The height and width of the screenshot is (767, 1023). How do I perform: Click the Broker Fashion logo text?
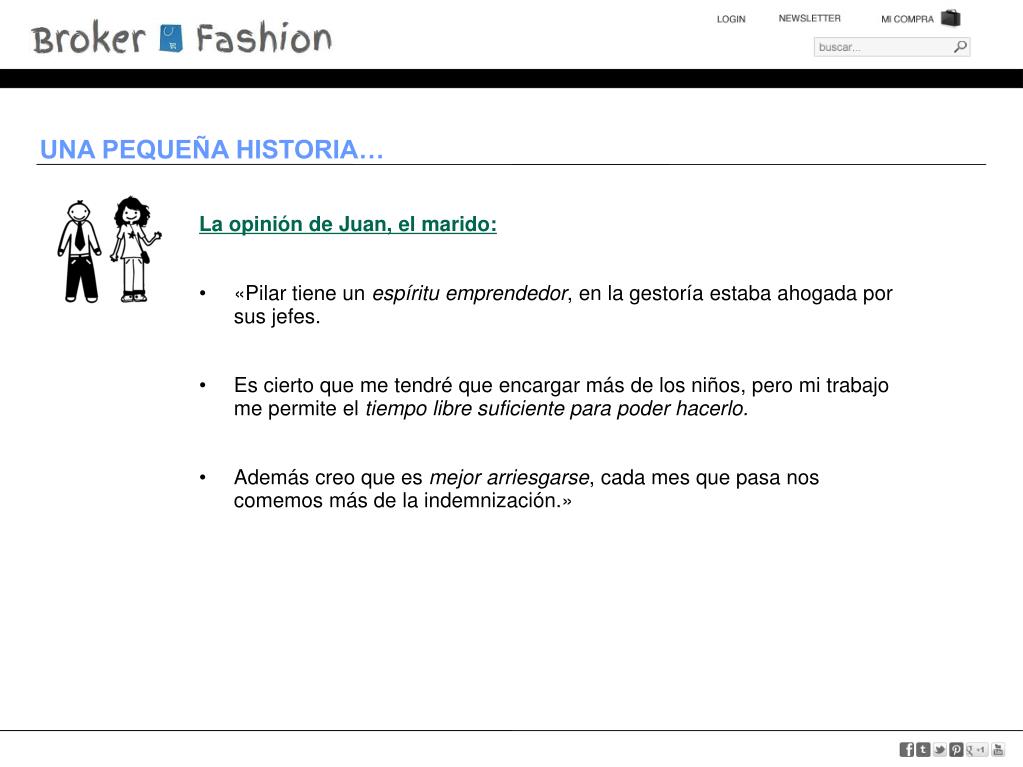(x=181, y=38)
